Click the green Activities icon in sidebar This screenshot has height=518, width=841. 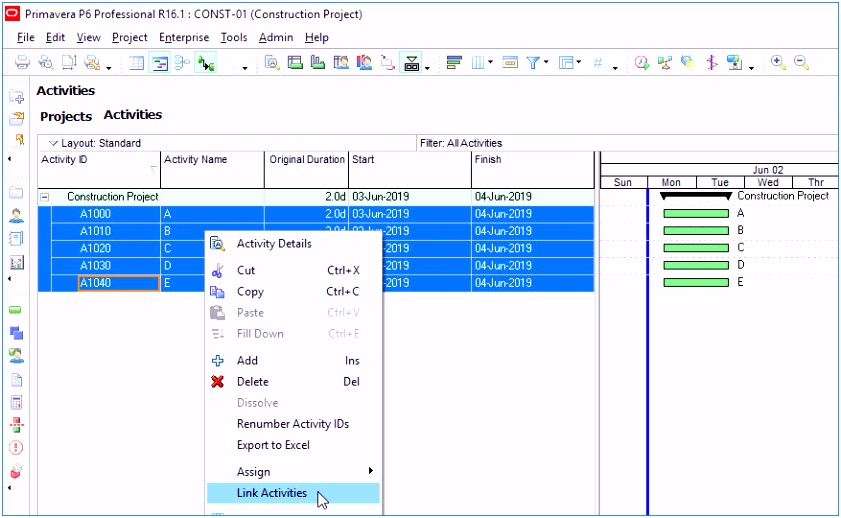[16, 310]
